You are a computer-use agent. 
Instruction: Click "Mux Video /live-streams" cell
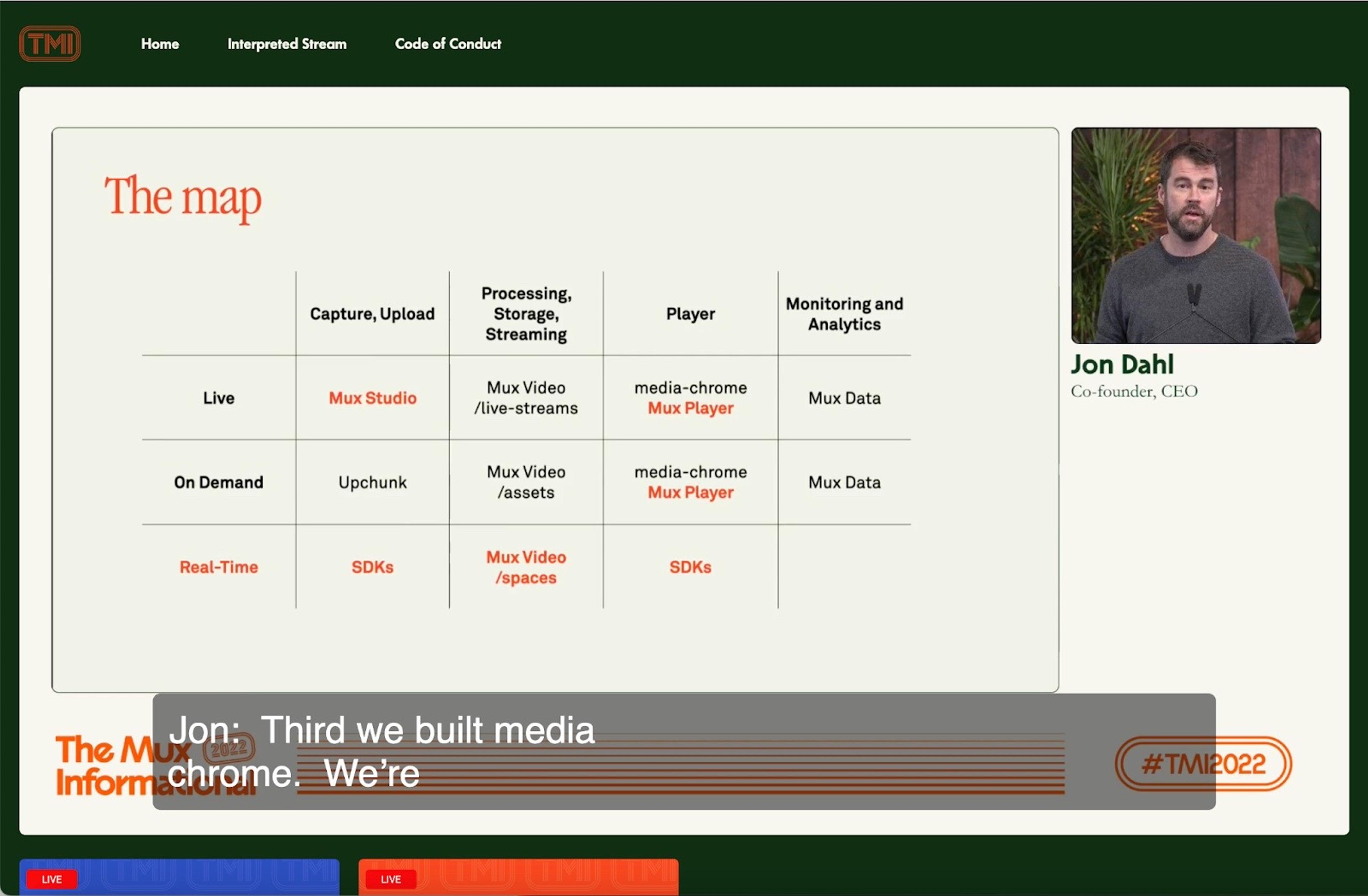[x=526, y=398]
